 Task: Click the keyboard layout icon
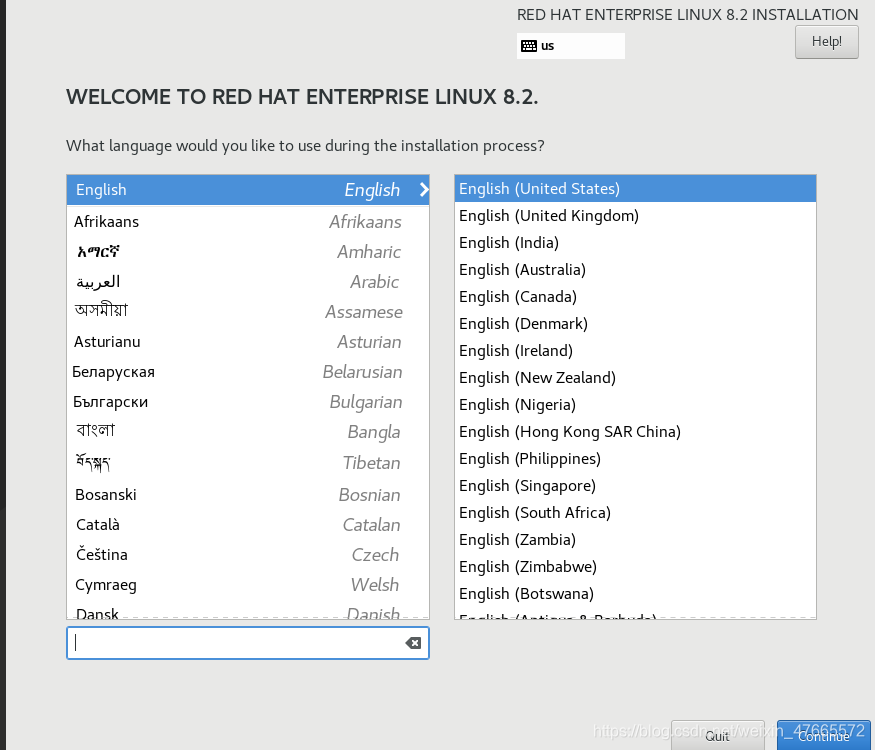point(528,46)
